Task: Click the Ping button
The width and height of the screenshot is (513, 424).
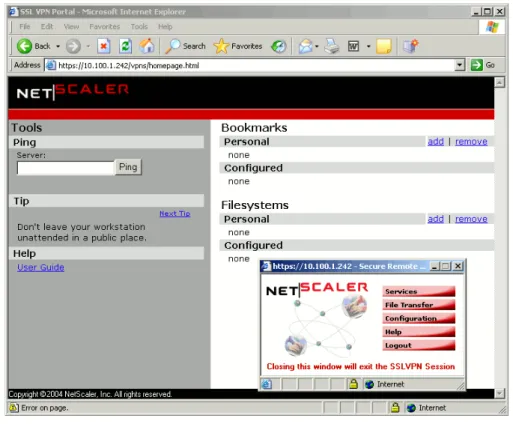Action: pyautogui.click(x=128, y=167)
